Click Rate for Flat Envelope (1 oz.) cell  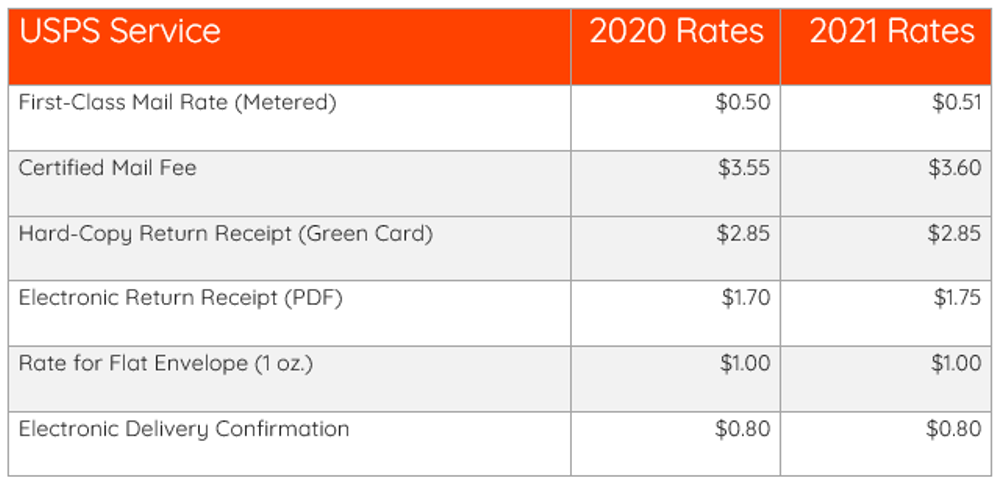point(289,379)
